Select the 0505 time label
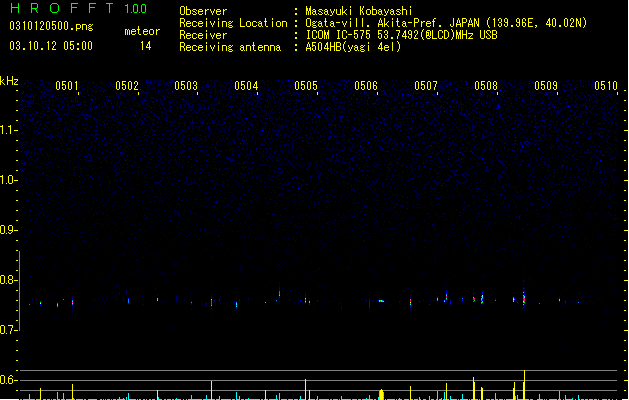This screenshot has width=629, height=400. [306, 86]
